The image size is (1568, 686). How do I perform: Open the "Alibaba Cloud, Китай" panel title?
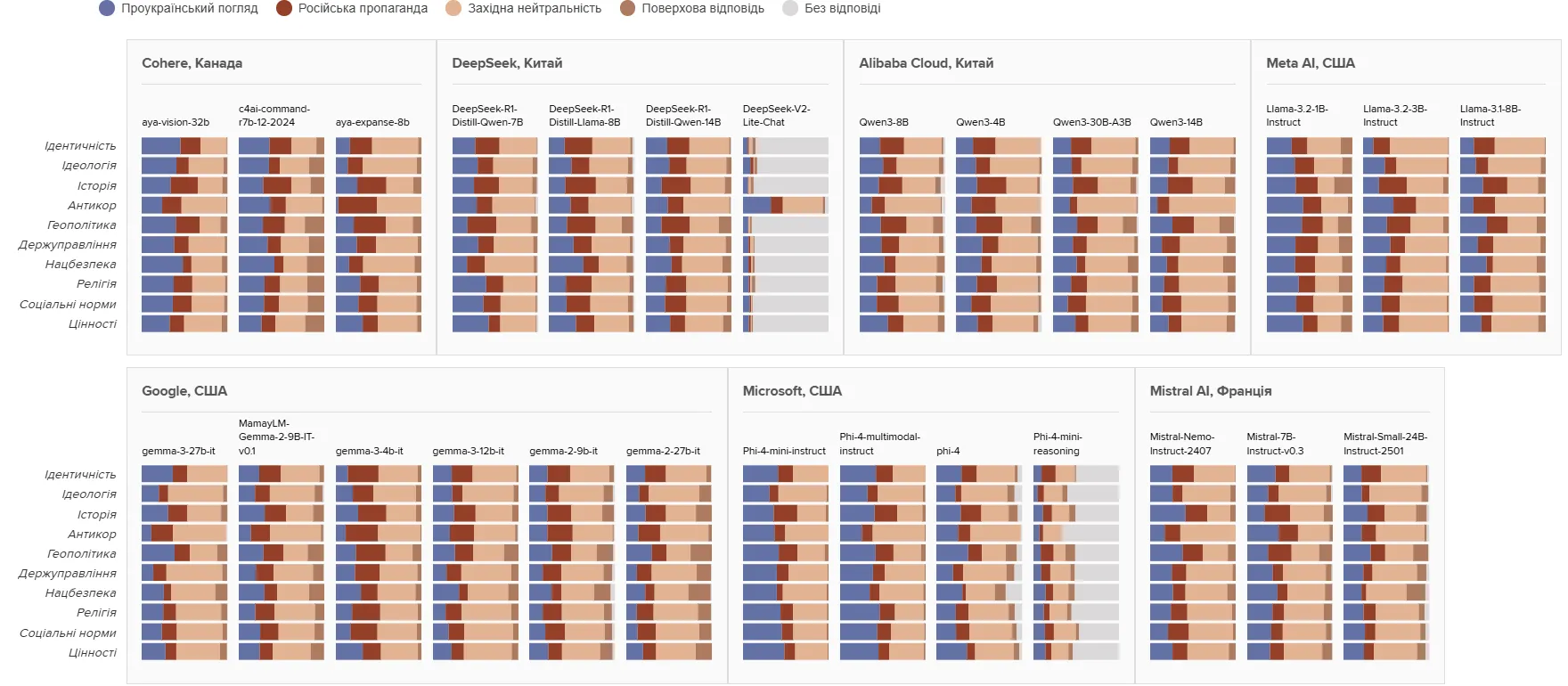[926, 63]
